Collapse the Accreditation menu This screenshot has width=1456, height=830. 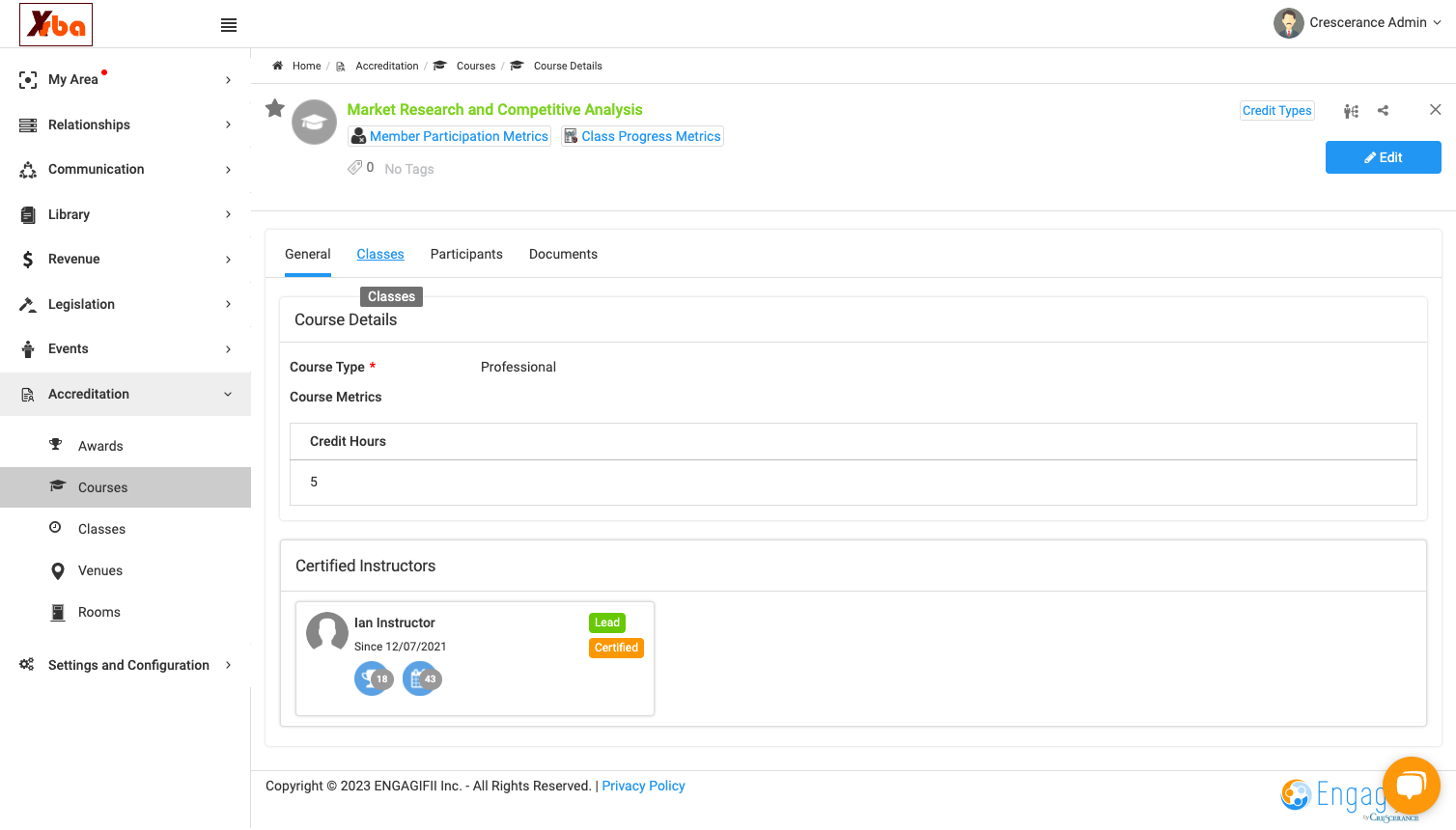(126, 394)
